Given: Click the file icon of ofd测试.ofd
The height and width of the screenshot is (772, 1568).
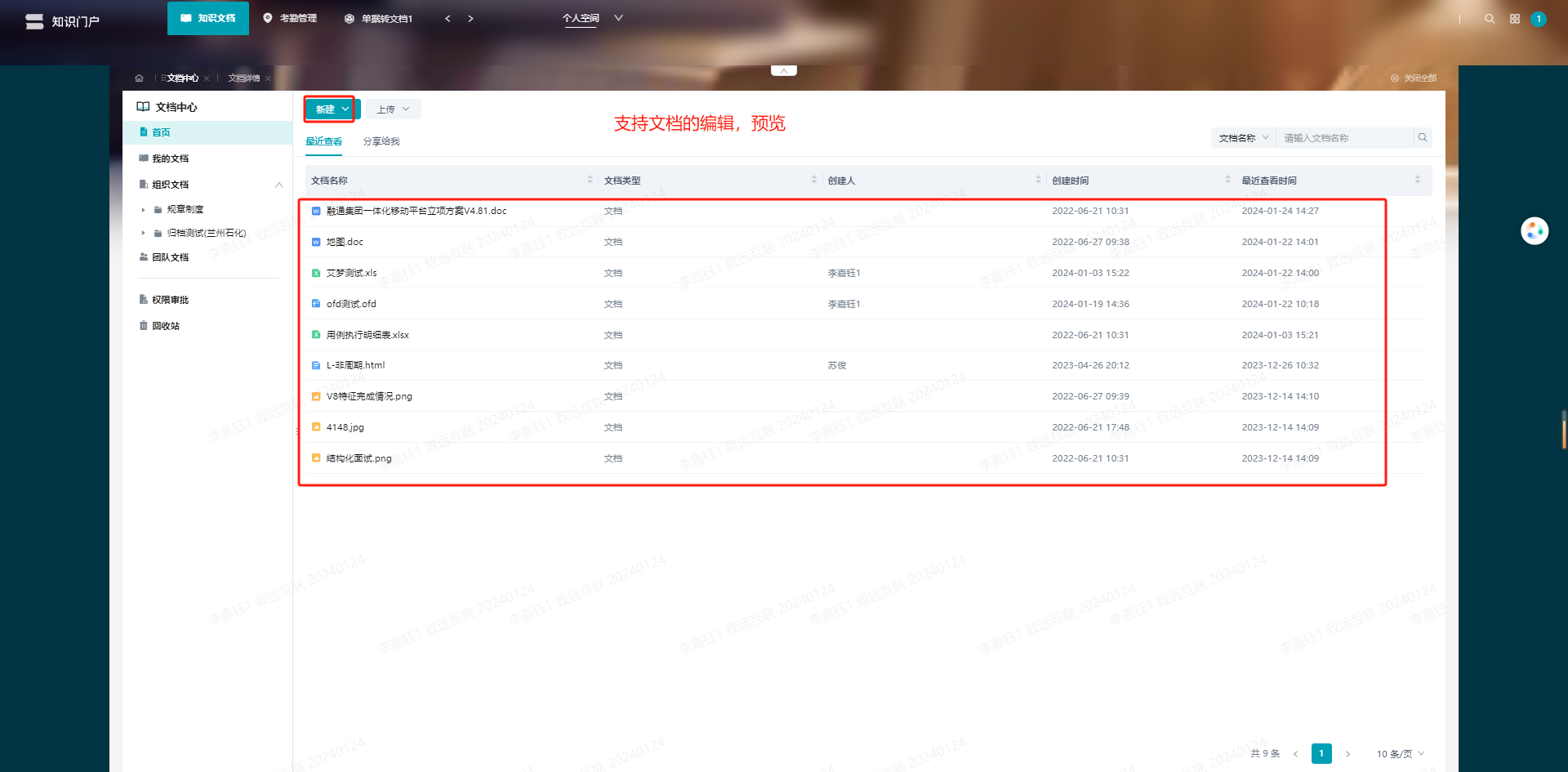Looking at the screenshot, I should coord(316,304).
